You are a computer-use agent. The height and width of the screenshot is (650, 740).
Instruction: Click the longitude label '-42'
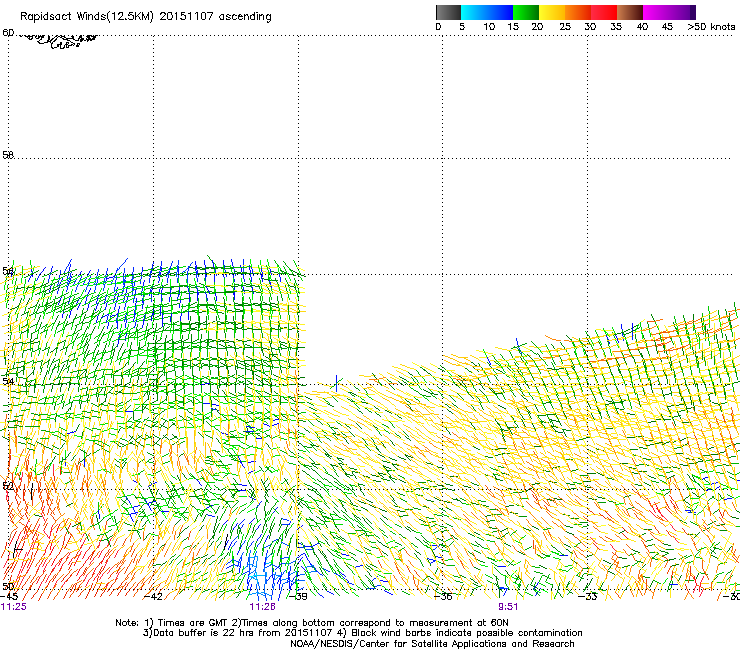[x=153, y=596]
